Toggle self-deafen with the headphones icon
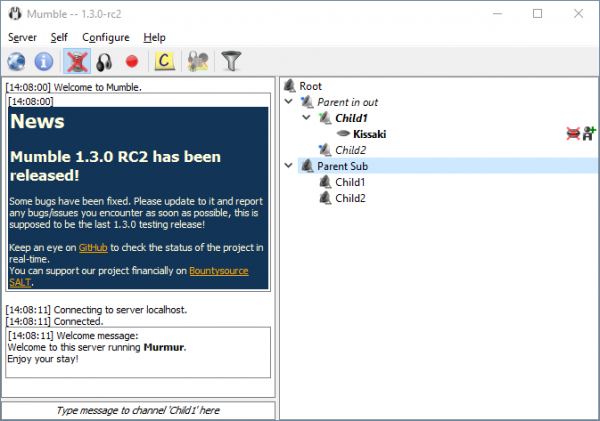 [104, 62]
